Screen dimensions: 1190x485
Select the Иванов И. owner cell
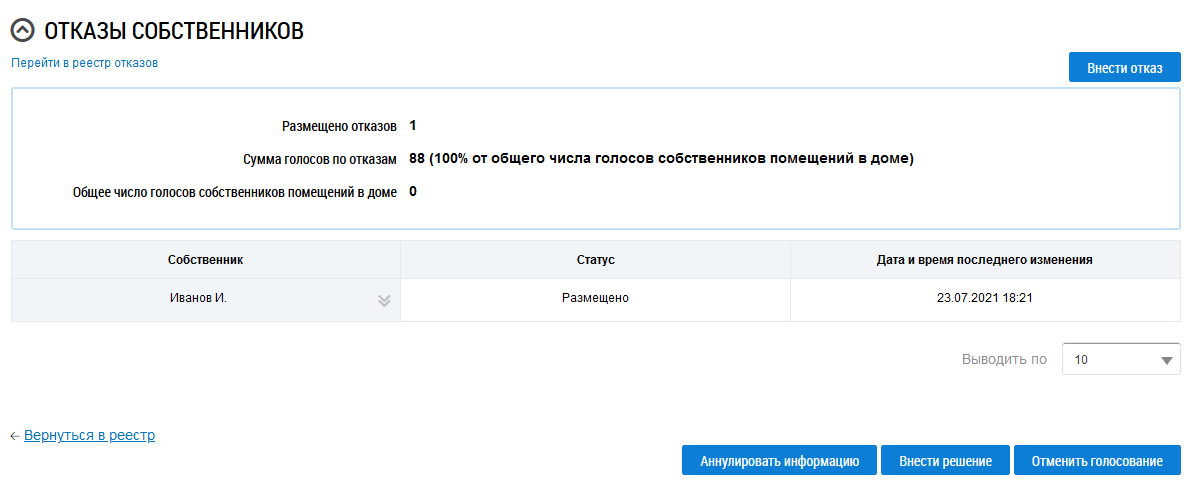coord(198,298)
